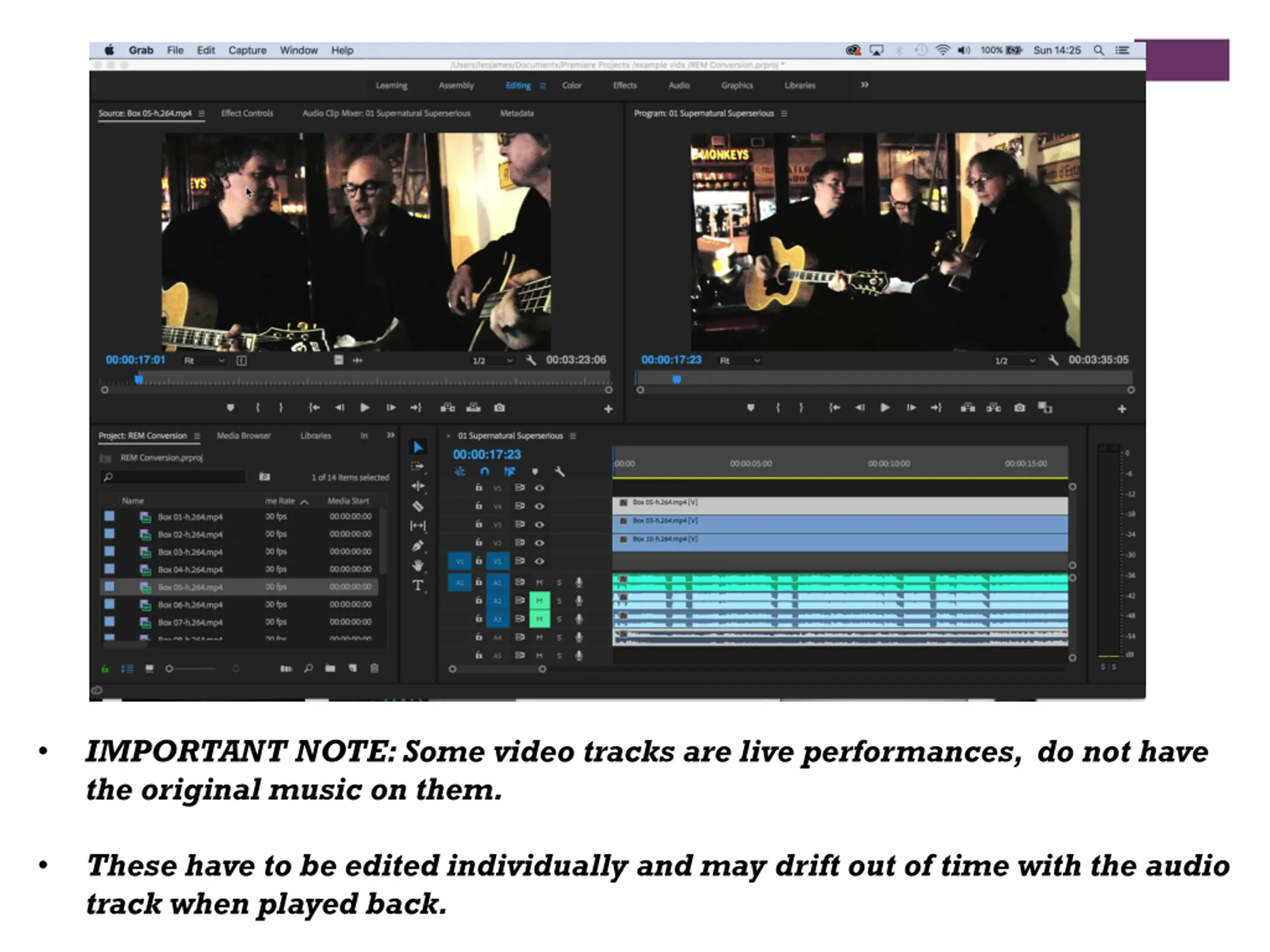The image size is (1270, 952).
Task: Toggle Linked Selection in timeline
Action: click(509, 472)
